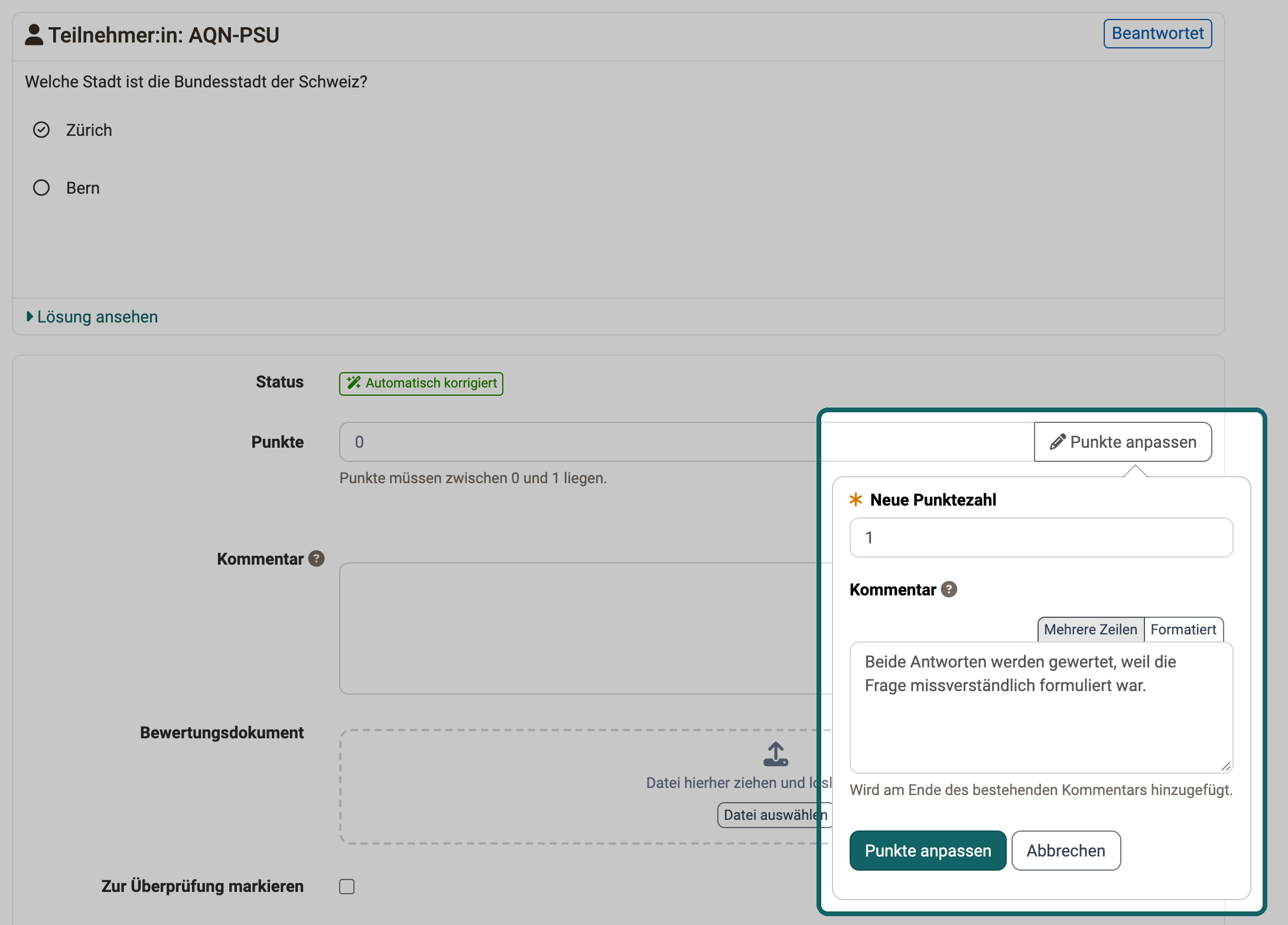This screenshot has width=1288, height=925.
Task: Click Punkte anpassen button with pencil
Action: 1123,442
